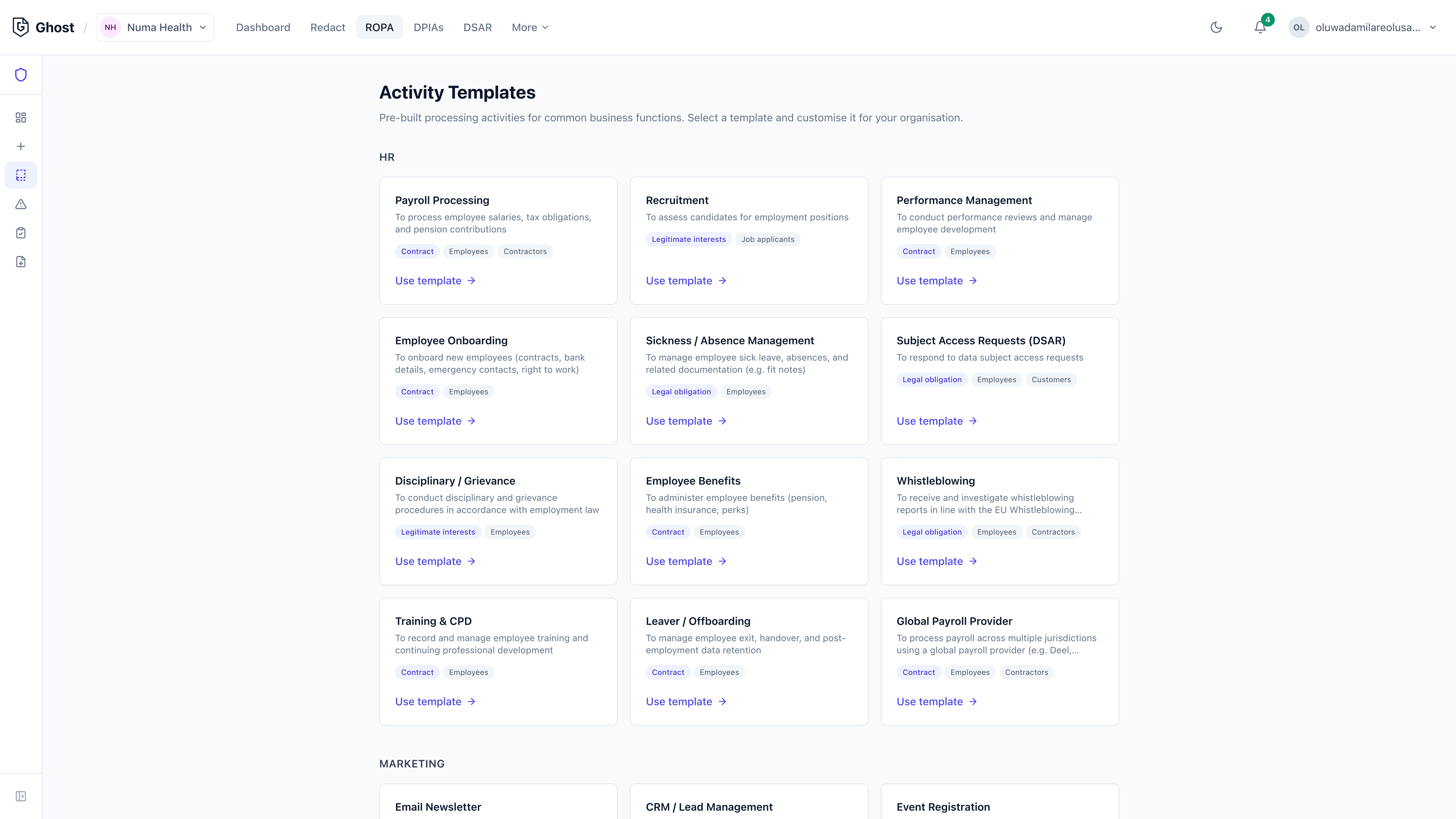Click Legitimate interests tag on Recruitment card
The image size is (1456, 819).
coord(689,239)
